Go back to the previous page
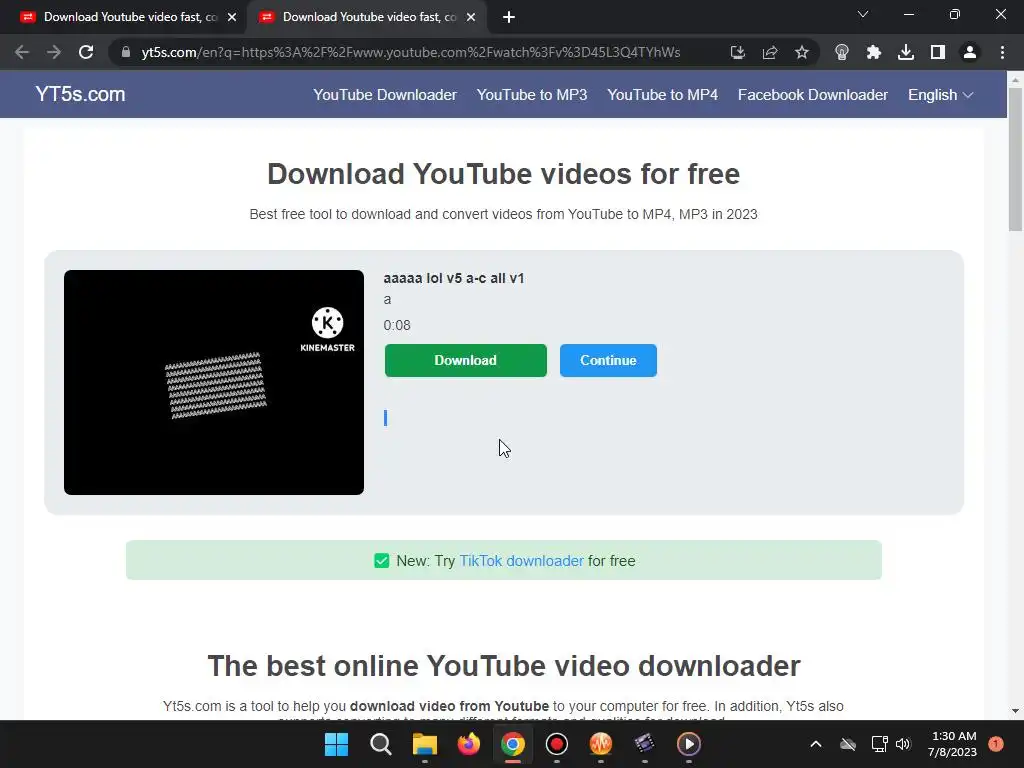 pyautogui.click(x=22, y=52)
